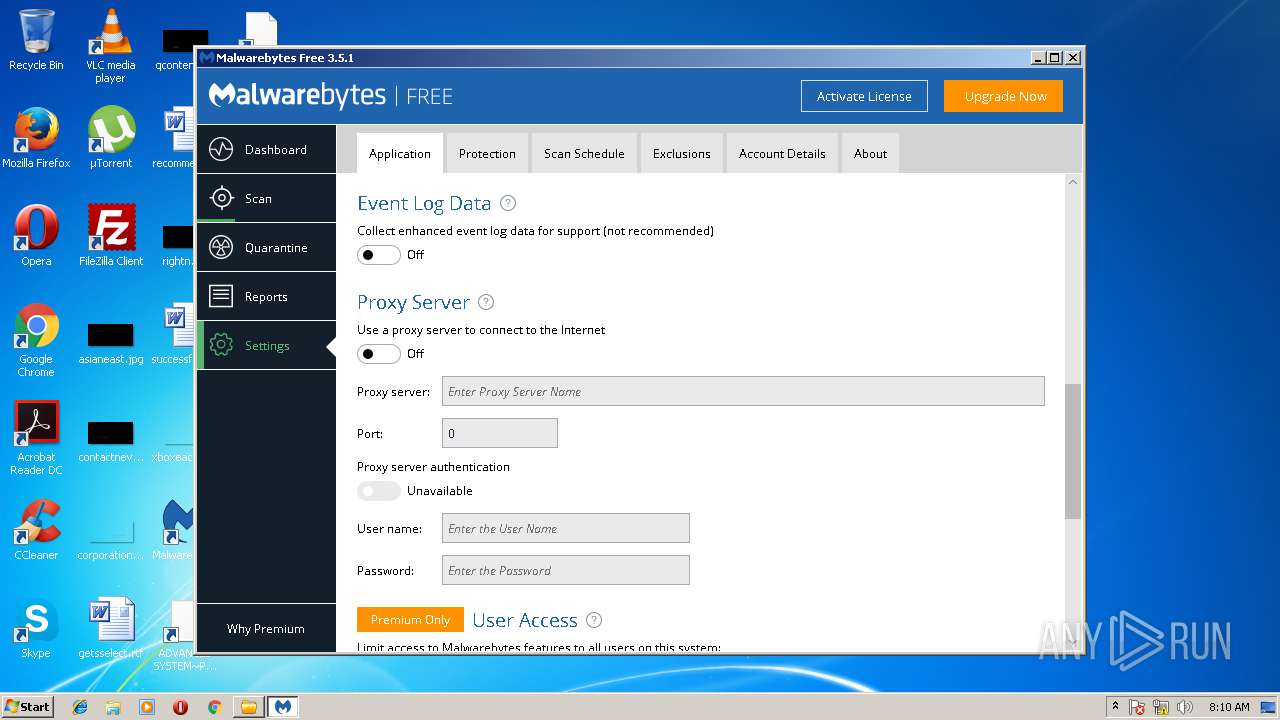
Task: Click the Premium Only badge
Action: pyautogui.click(x=410, y=620)
